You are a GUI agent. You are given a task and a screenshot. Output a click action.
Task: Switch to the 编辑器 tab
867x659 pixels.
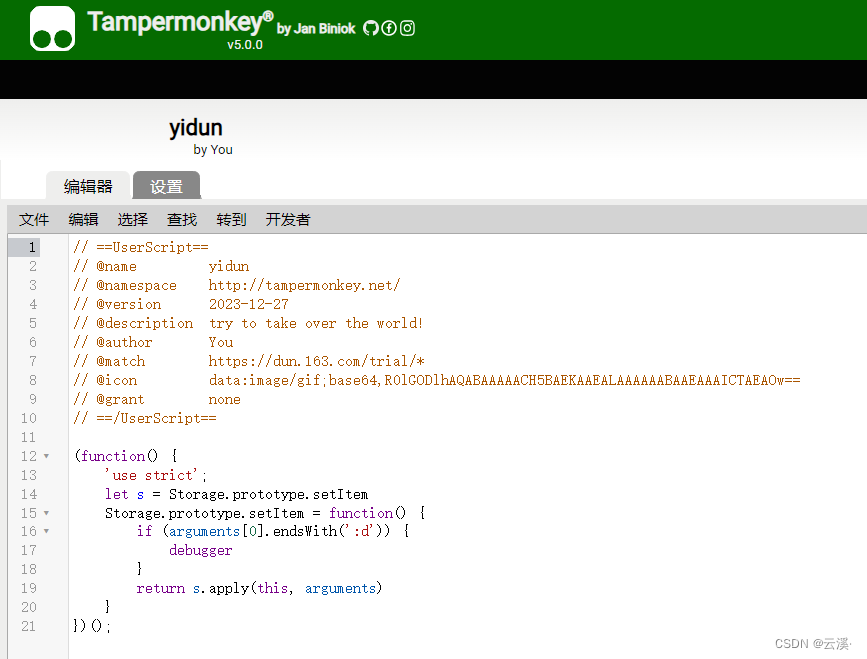(x=88, y=186)
